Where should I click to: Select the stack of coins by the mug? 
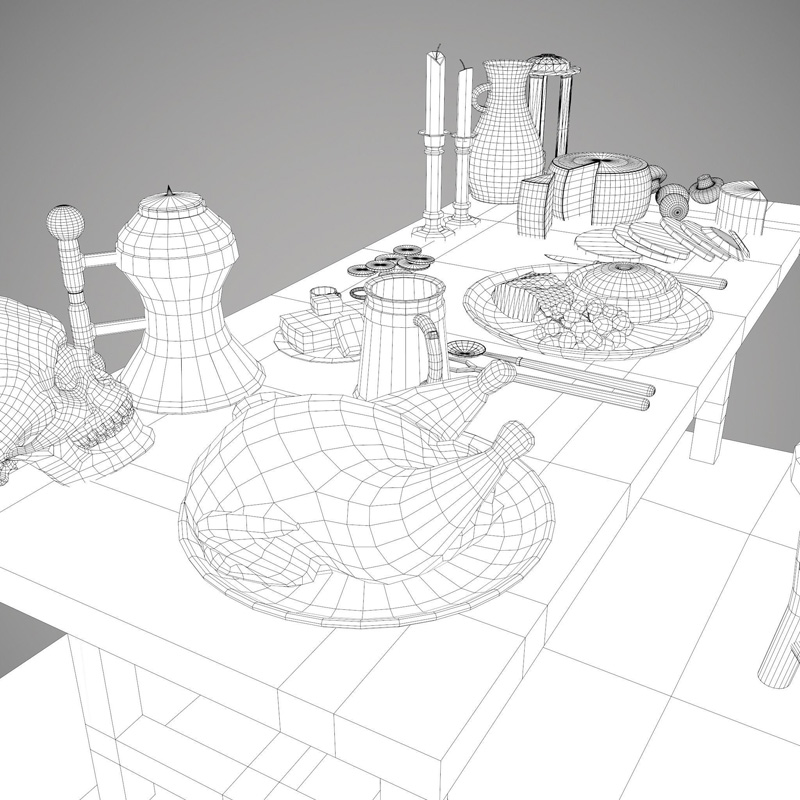(x=392, y=262)
